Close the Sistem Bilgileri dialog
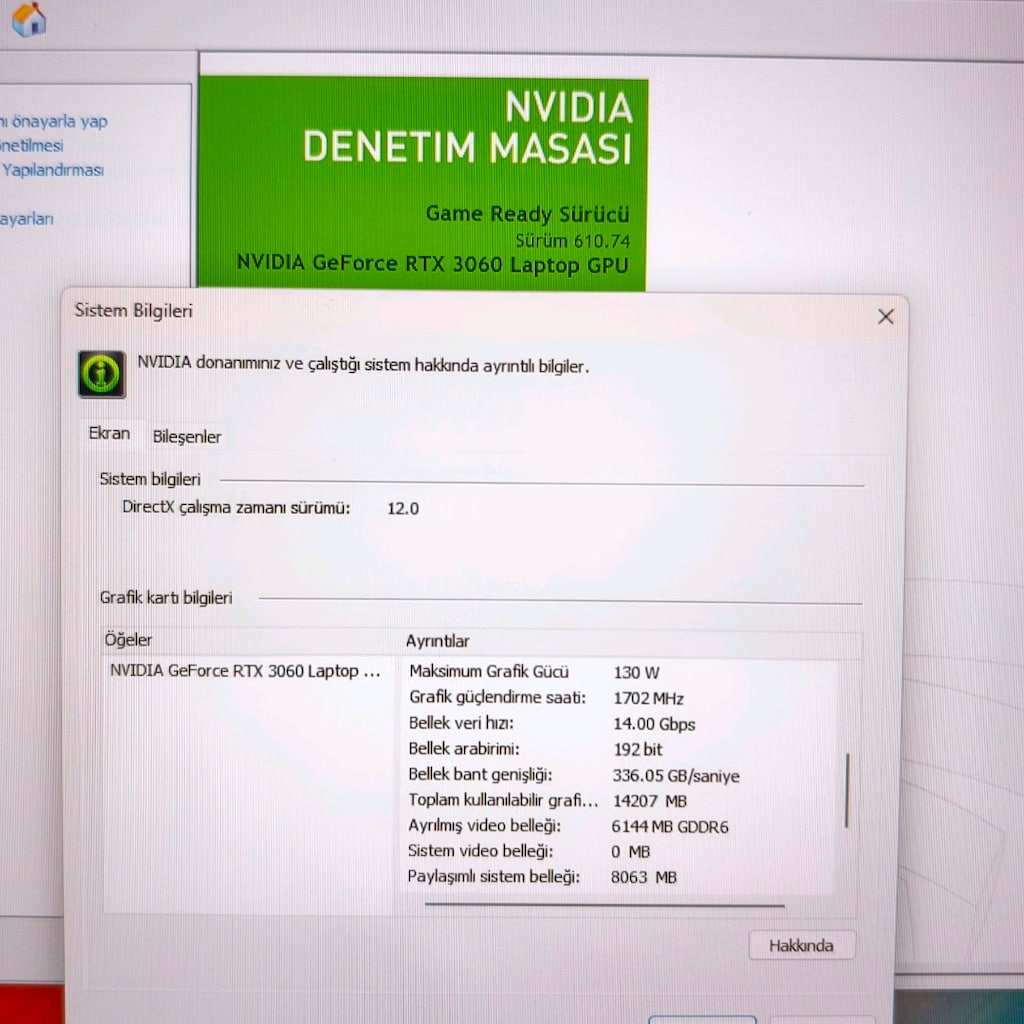This screenshot has height=1024, width=1024. [x=886, y=317]
